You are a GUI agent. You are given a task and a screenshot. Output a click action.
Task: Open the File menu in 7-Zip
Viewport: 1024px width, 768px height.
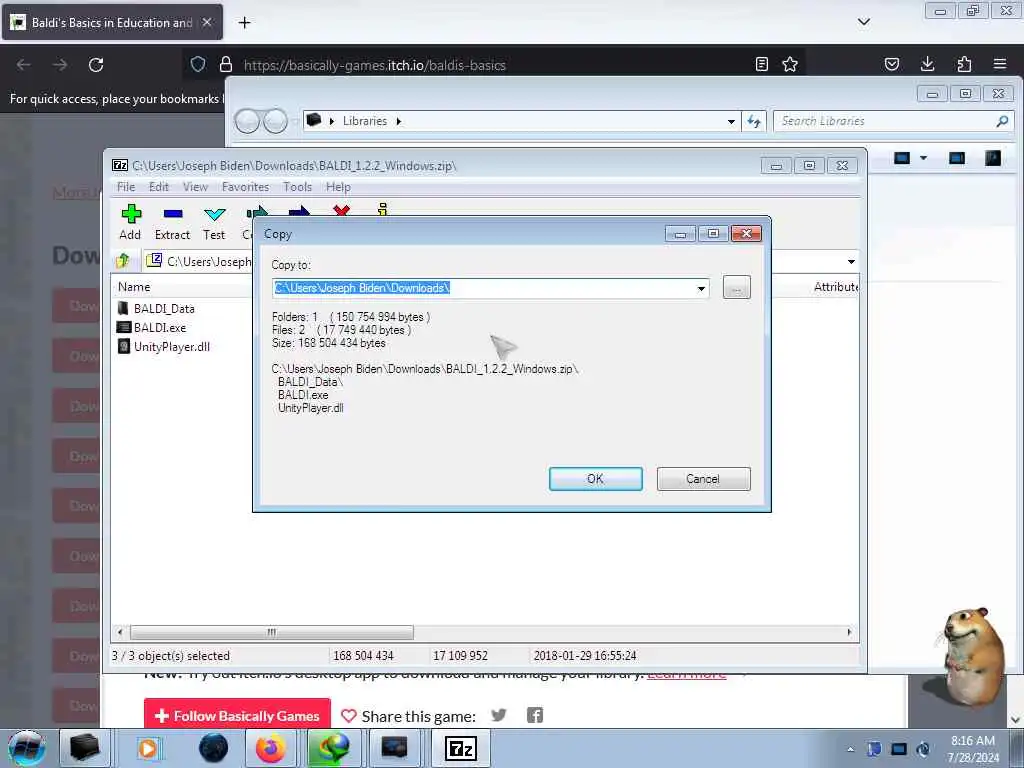(126, 187)
